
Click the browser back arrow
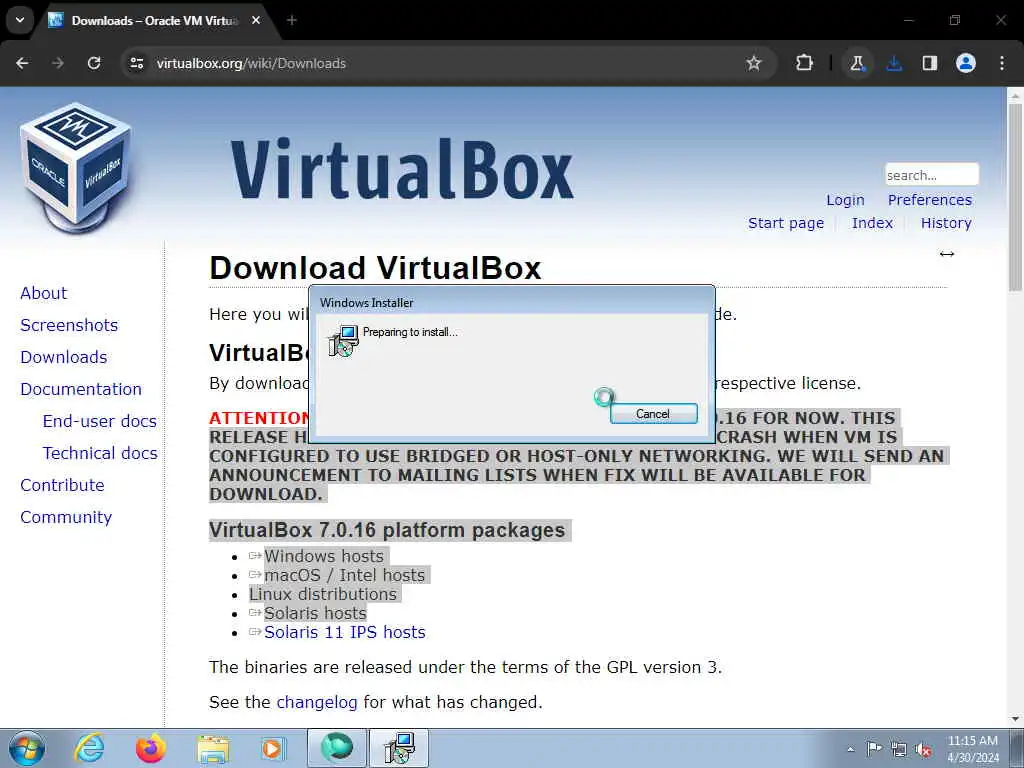click(x=22, y=63)
